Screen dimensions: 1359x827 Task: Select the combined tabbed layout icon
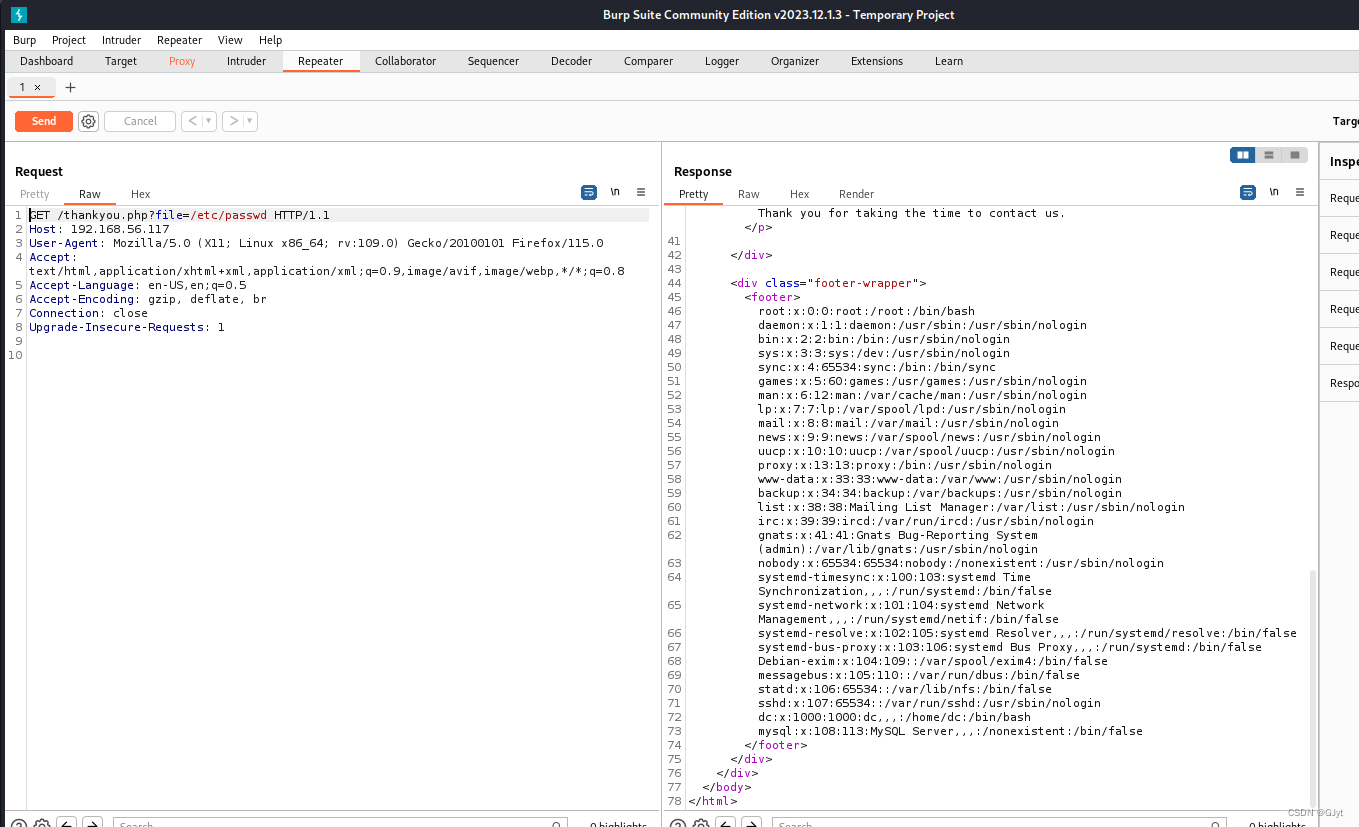point(1295,155)
